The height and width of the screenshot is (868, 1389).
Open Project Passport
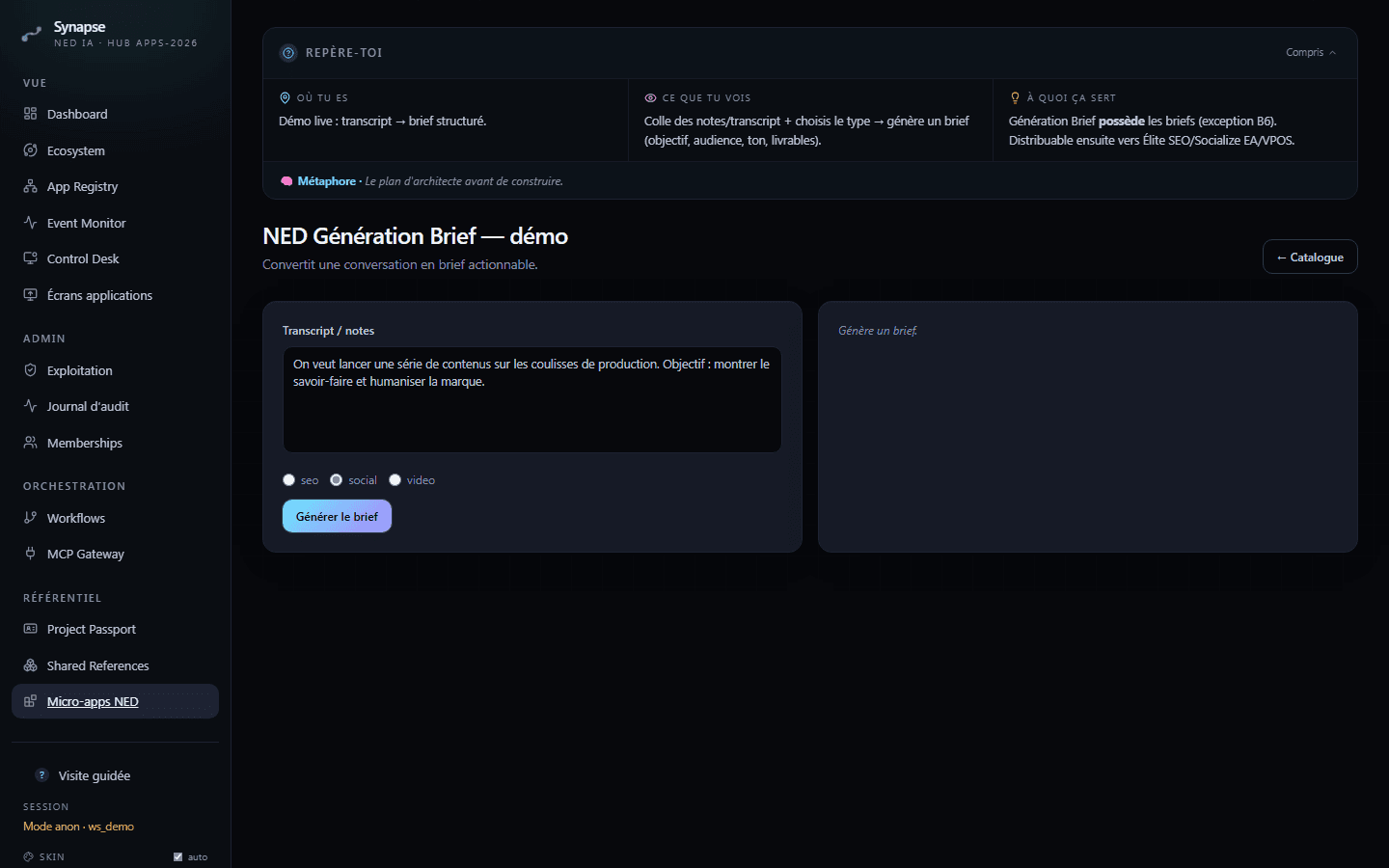coord(115,629)
